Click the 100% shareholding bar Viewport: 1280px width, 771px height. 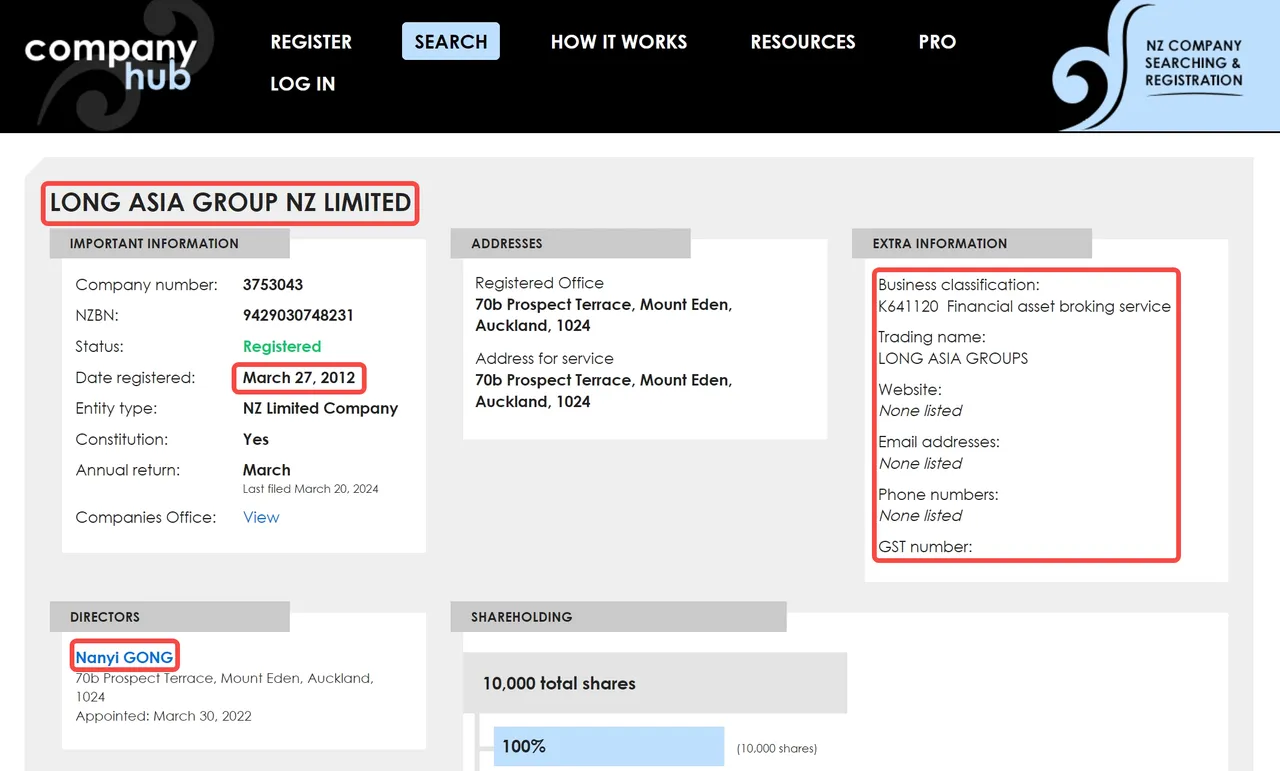point(609,746)
